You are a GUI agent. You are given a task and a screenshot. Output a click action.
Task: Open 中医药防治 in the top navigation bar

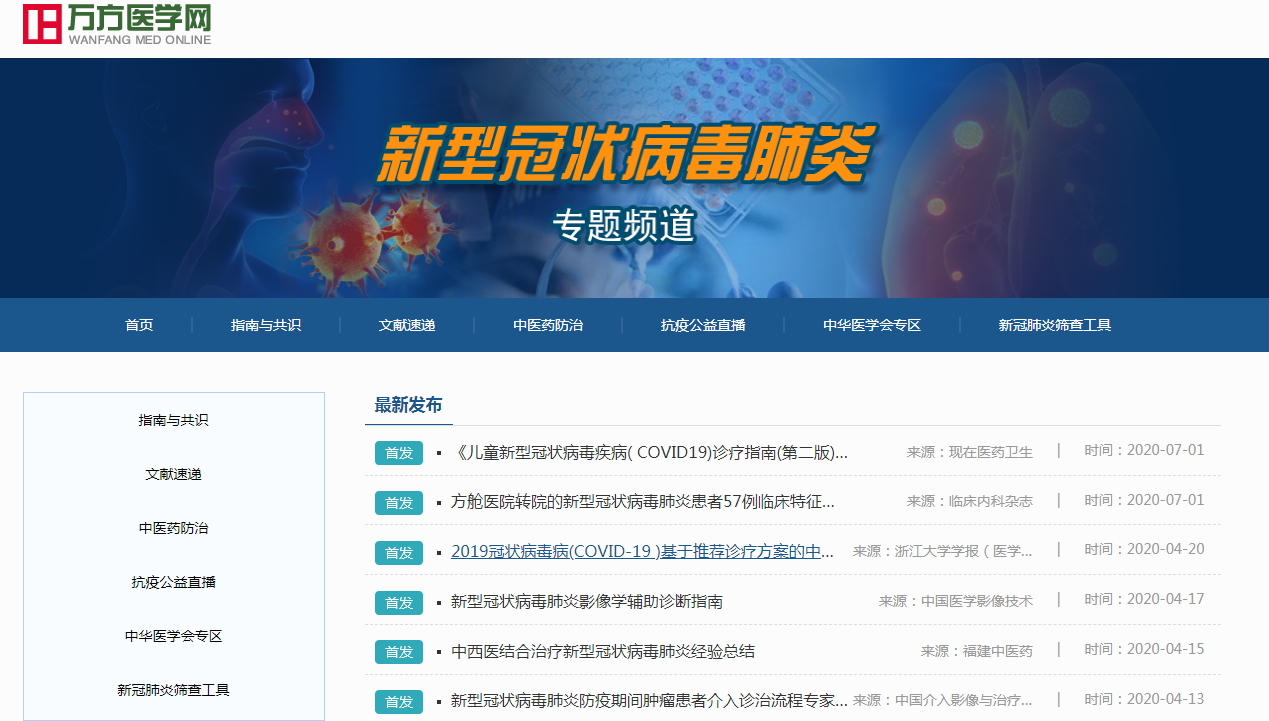pos(548,325)
